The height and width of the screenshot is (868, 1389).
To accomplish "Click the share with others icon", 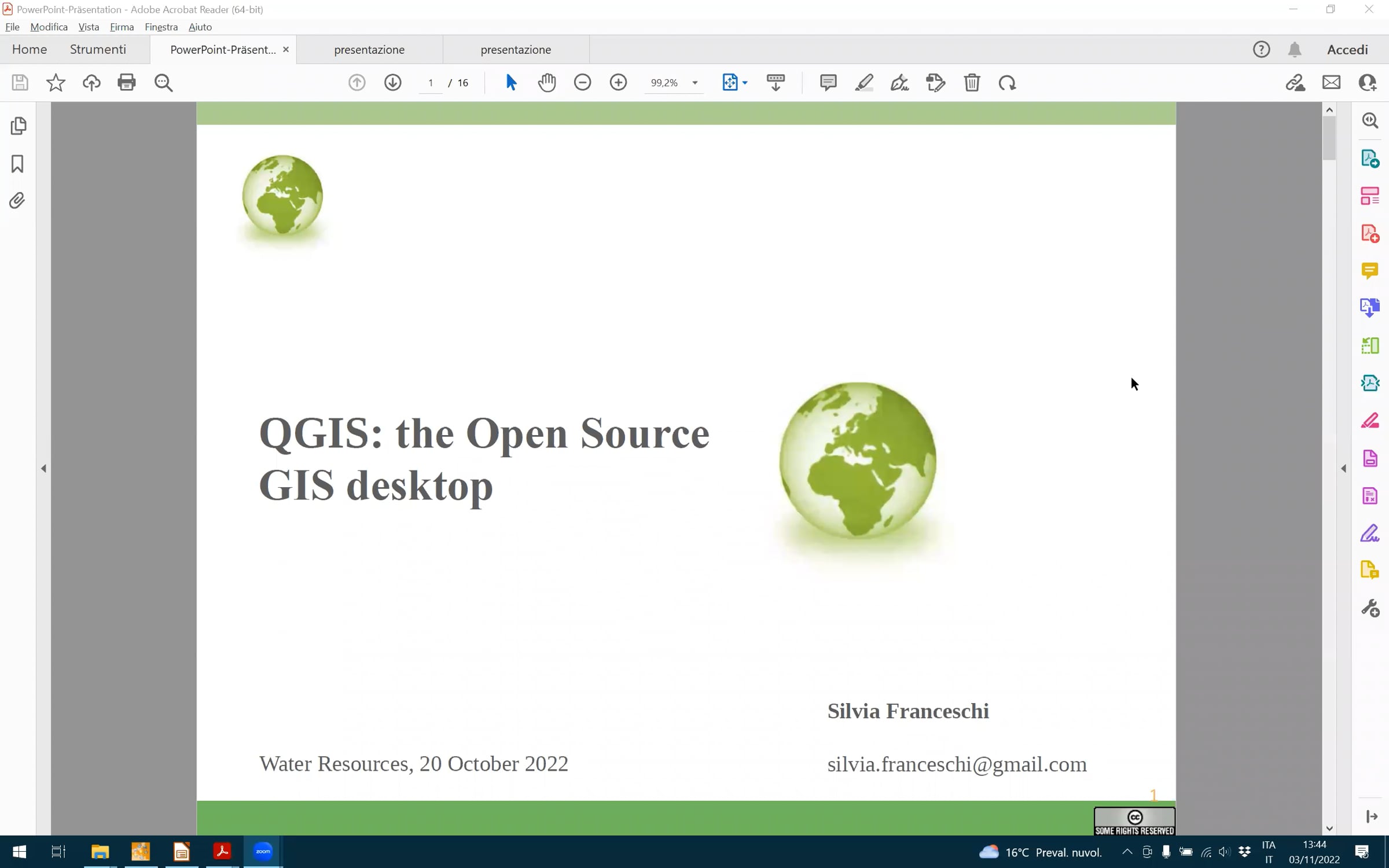I will point(1368,83).
